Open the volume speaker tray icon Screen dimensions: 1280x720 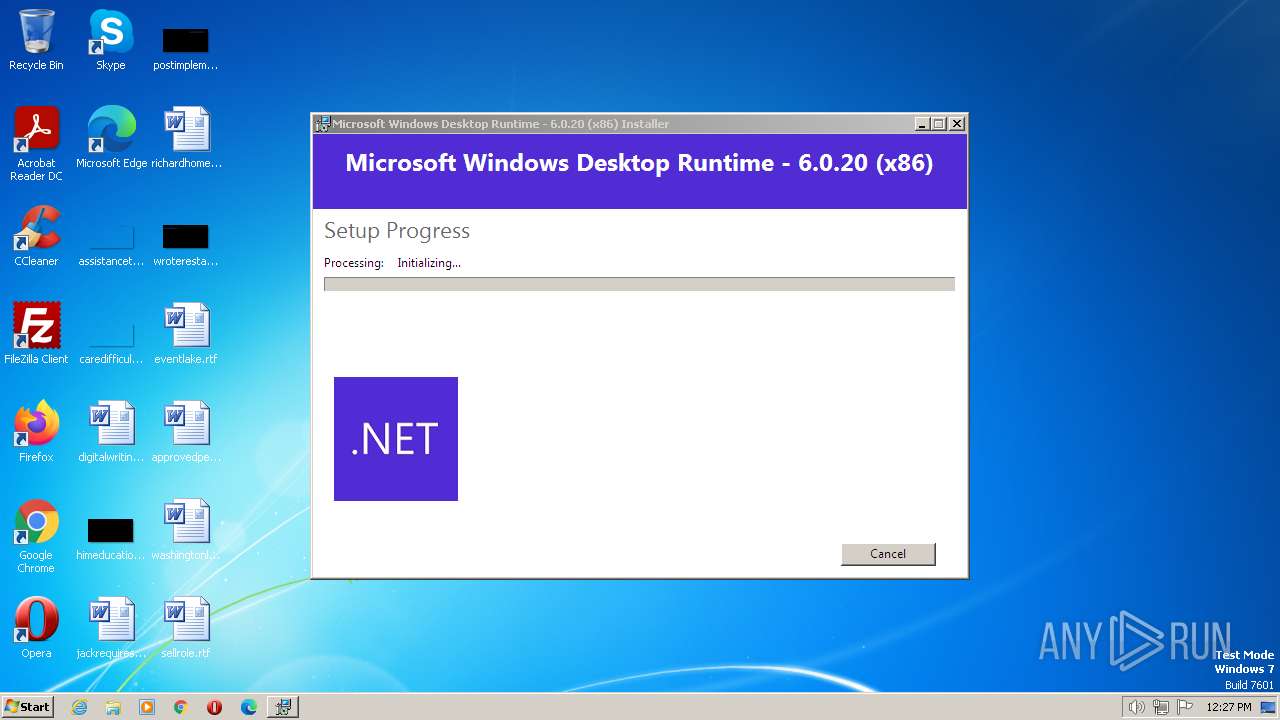pos(1136,707)
